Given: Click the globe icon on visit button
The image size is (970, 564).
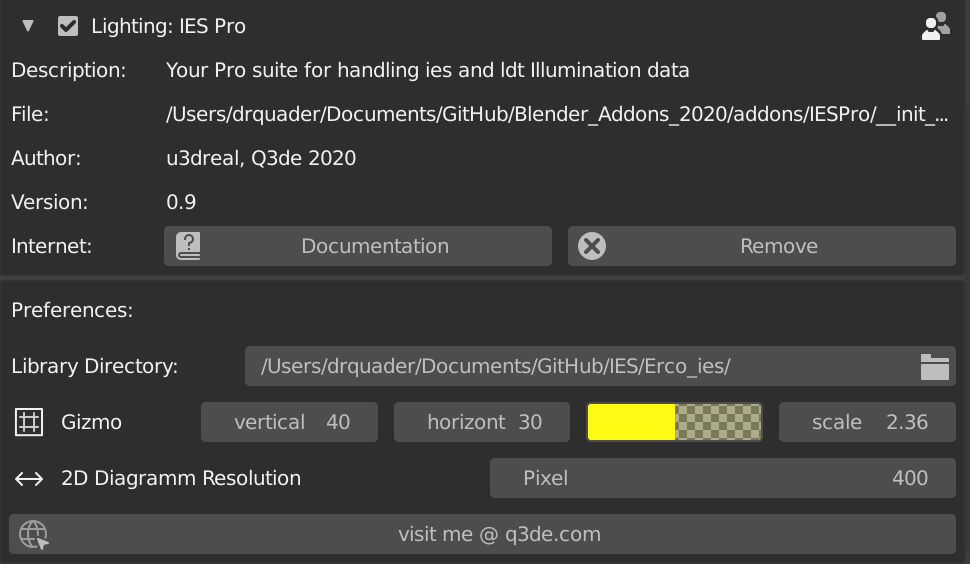Looking at the screenshot, I should point(33,534).
